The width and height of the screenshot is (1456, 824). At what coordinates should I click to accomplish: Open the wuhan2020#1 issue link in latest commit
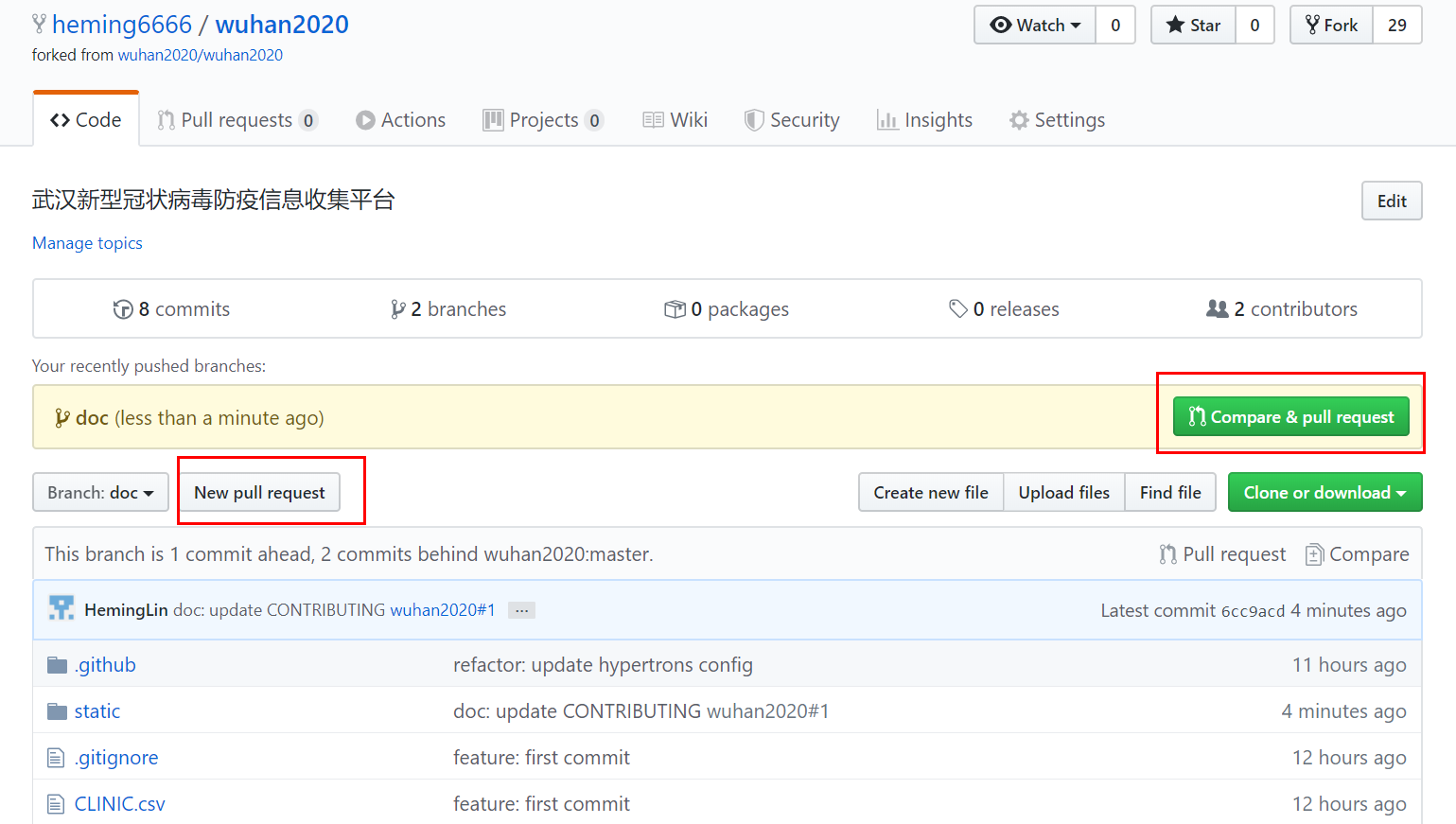(x=443, y=610)
